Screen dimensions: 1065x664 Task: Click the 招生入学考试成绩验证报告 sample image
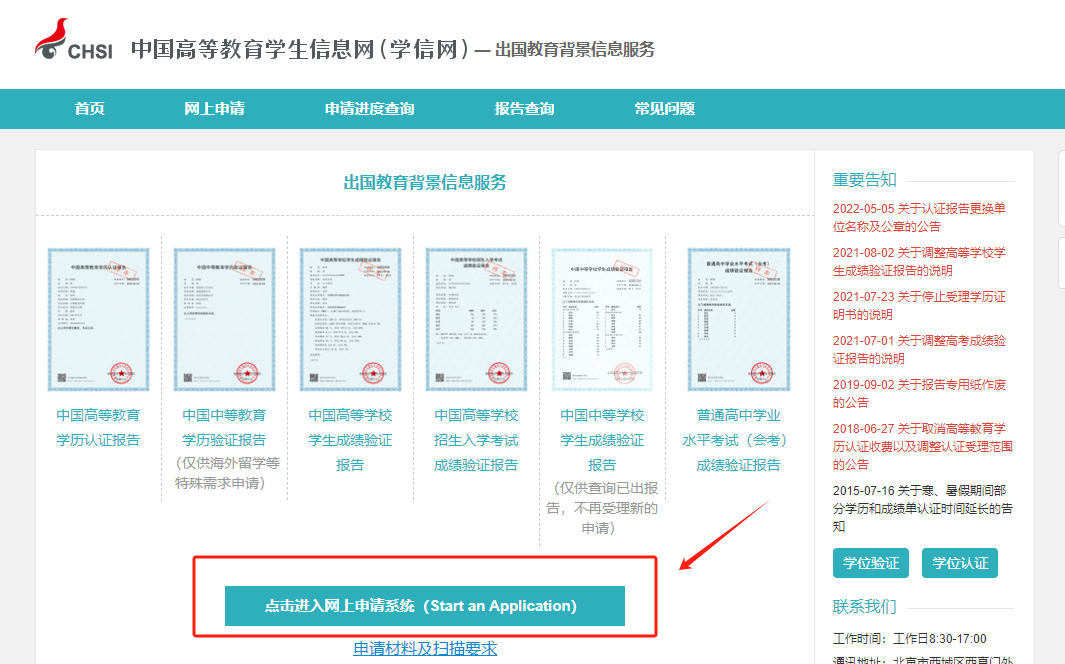[476, 320]
